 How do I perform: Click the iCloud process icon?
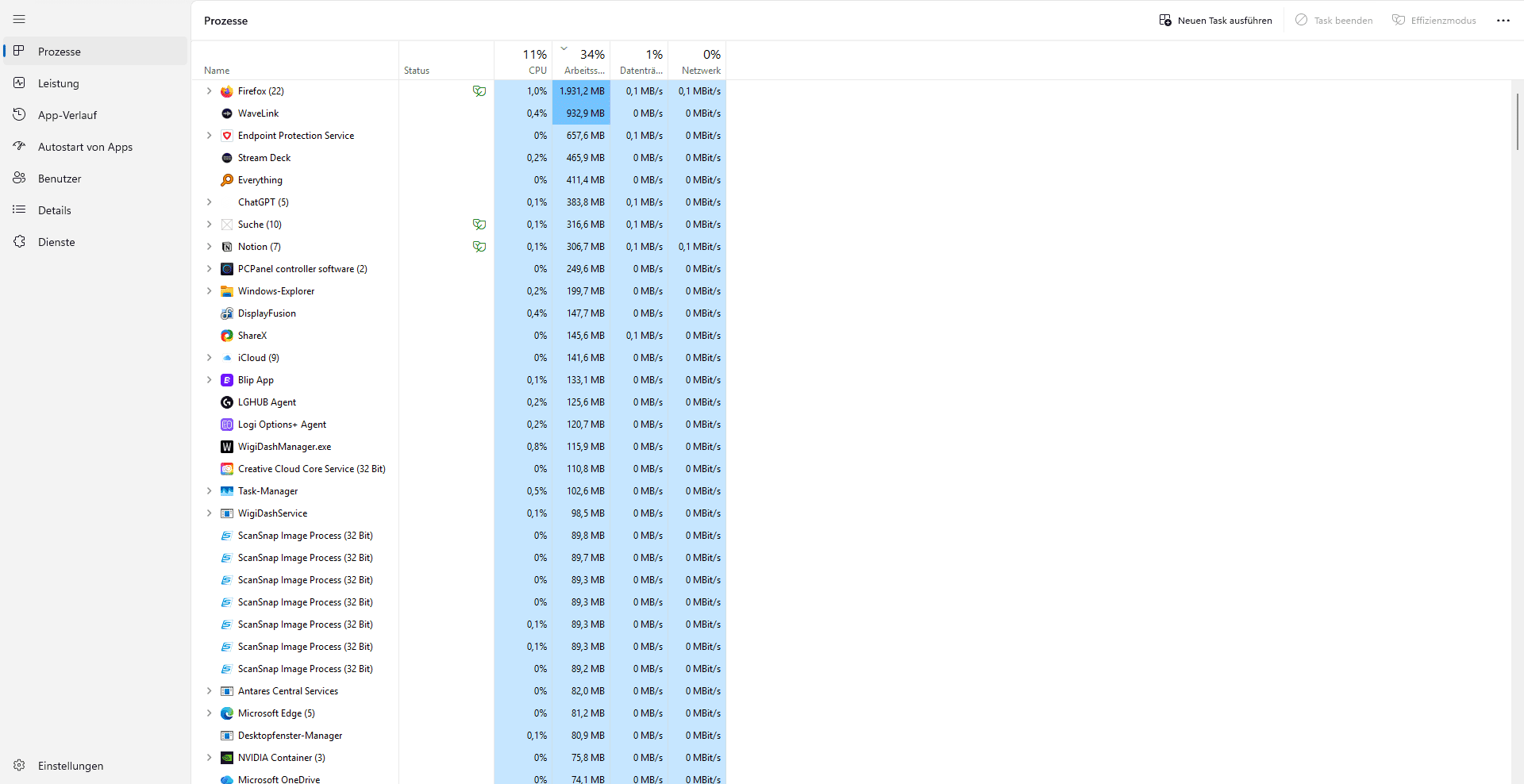(227, 358)
